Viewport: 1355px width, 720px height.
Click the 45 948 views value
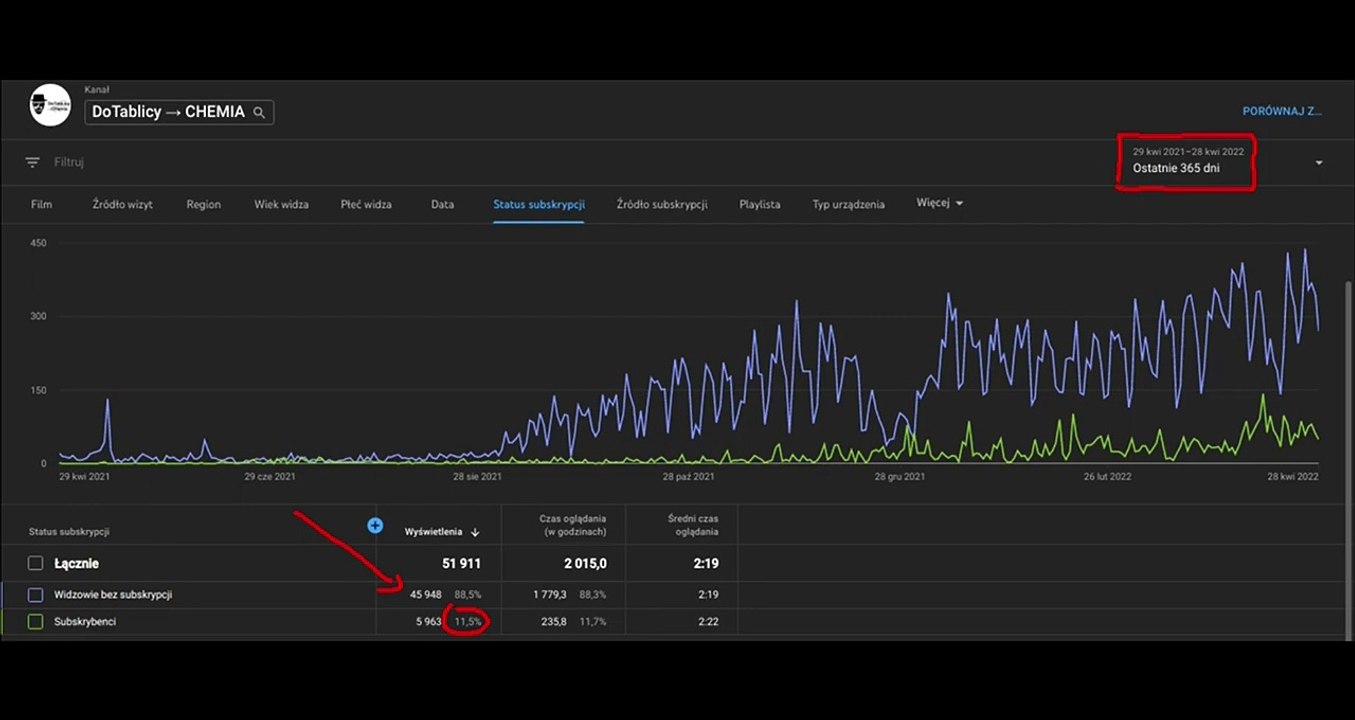pyautogui.click(x=426, y=595)
